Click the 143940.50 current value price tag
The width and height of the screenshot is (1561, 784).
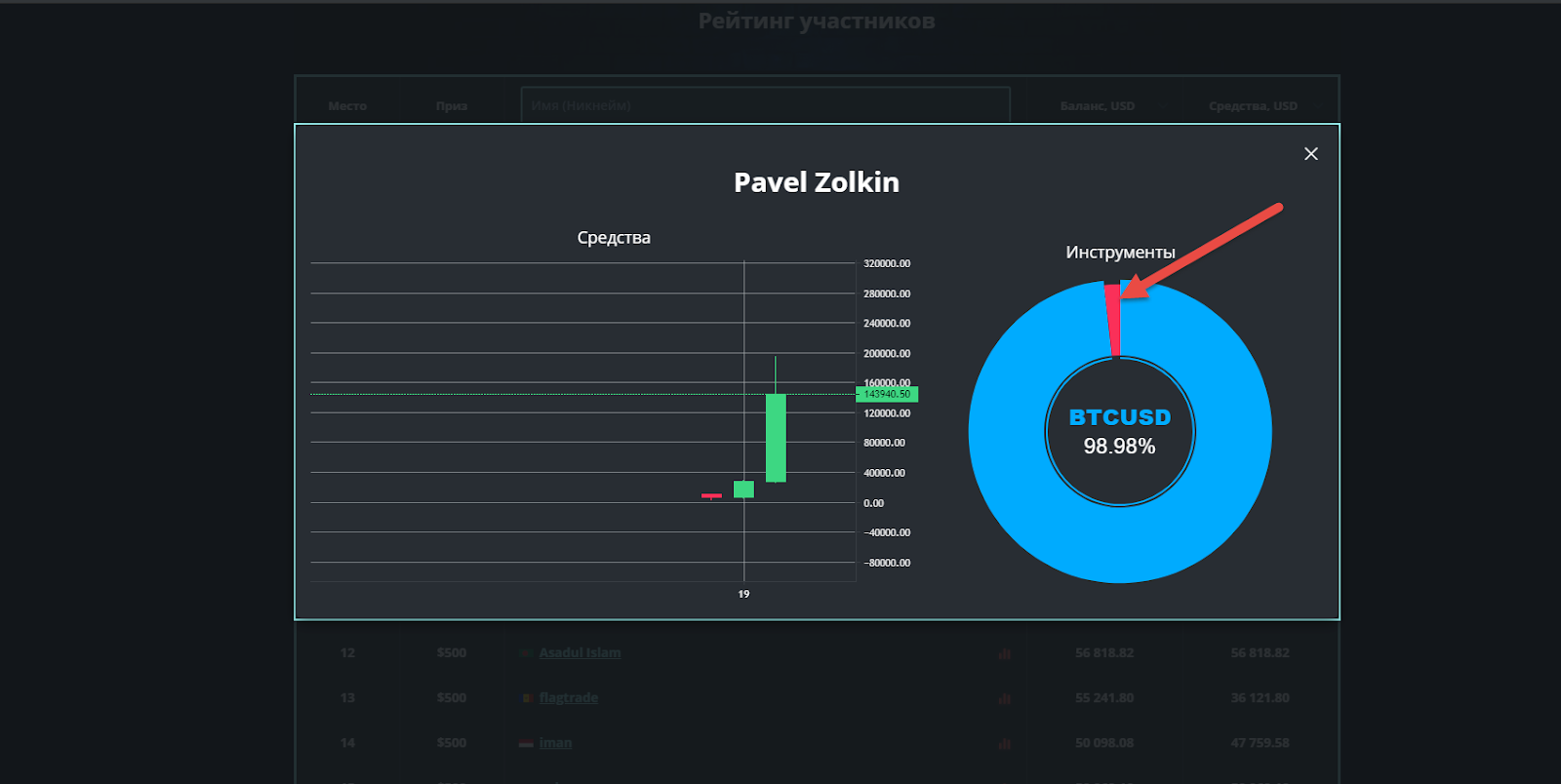pos(887,394)
